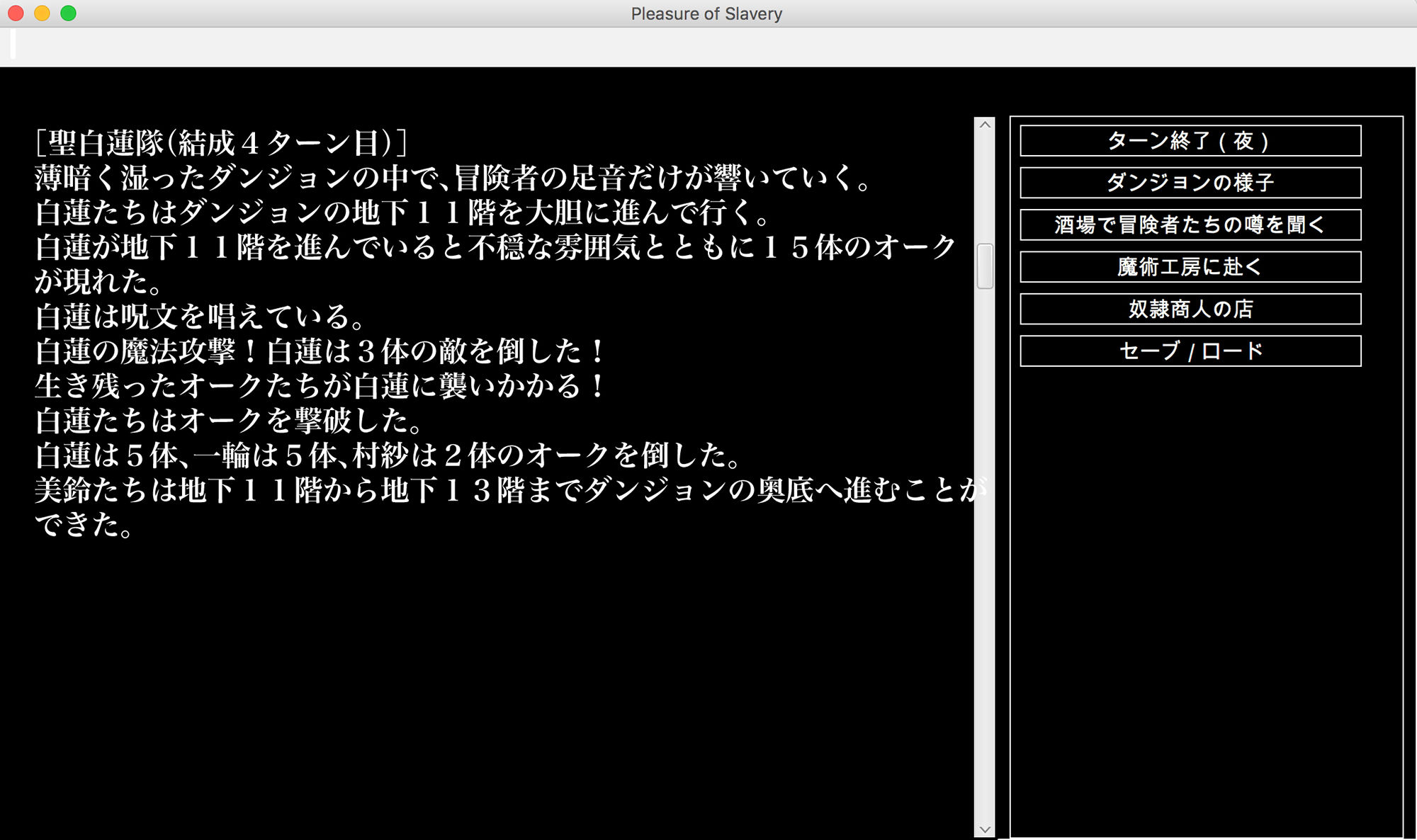Screen dimensions: 1417x840
Task: Click scrollbar track above the thumb
Action: tap(984, 188)
